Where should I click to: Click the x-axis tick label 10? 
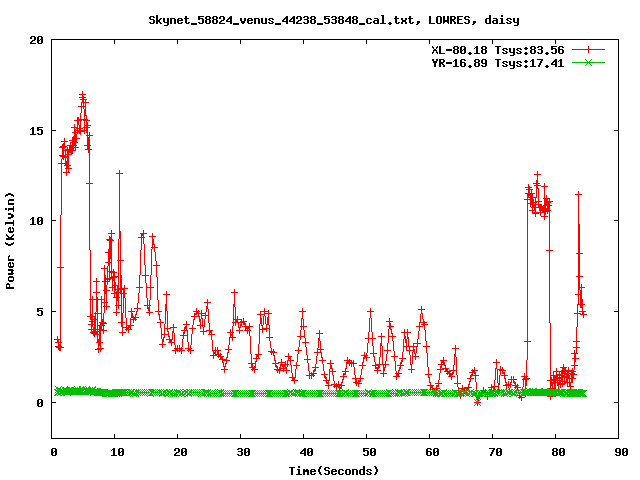click(118, 452)
